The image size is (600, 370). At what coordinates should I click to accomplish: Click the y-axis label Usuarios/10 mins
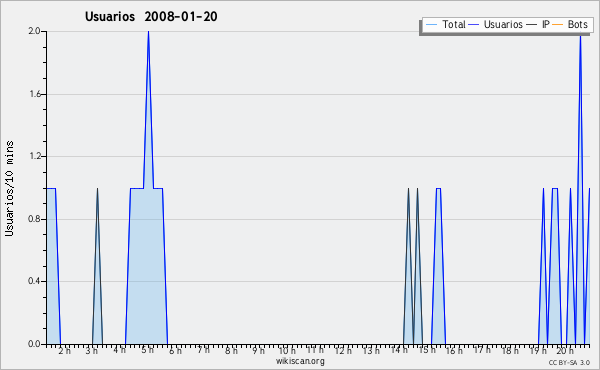9,189
